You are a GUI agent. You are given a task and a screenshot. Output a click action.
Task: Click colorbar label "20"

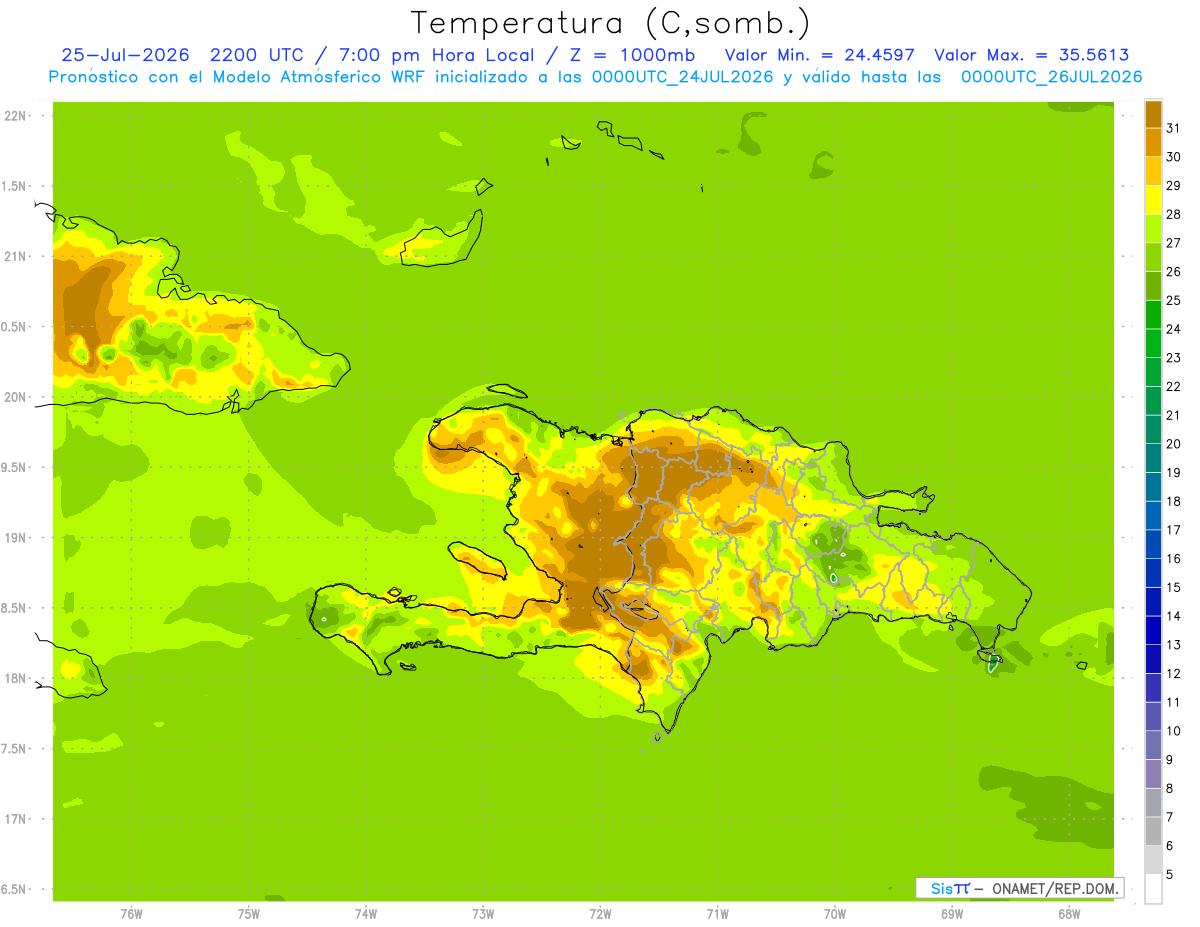click(1174, 444)
